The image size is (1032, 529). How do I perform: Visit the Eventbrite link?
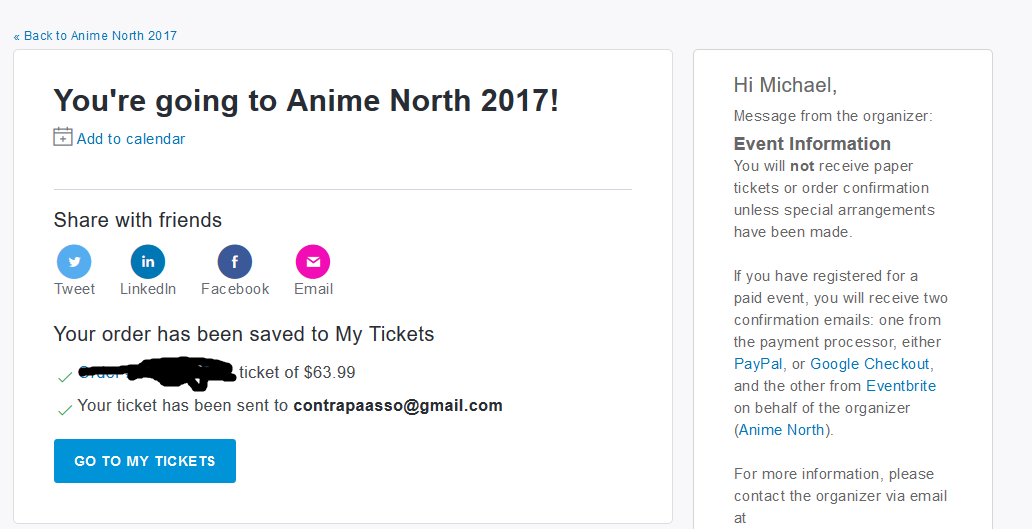coord(901,386)
